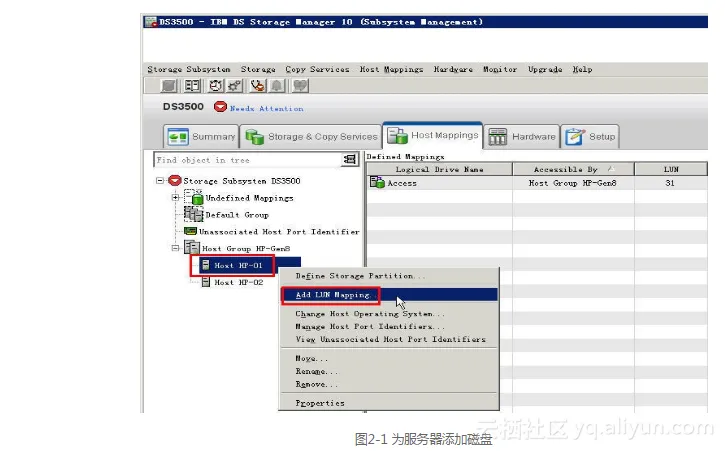The image size is (725, 451).
Task: Expand the Undefined Mappings tree node
Action: (x=176, y=198)
